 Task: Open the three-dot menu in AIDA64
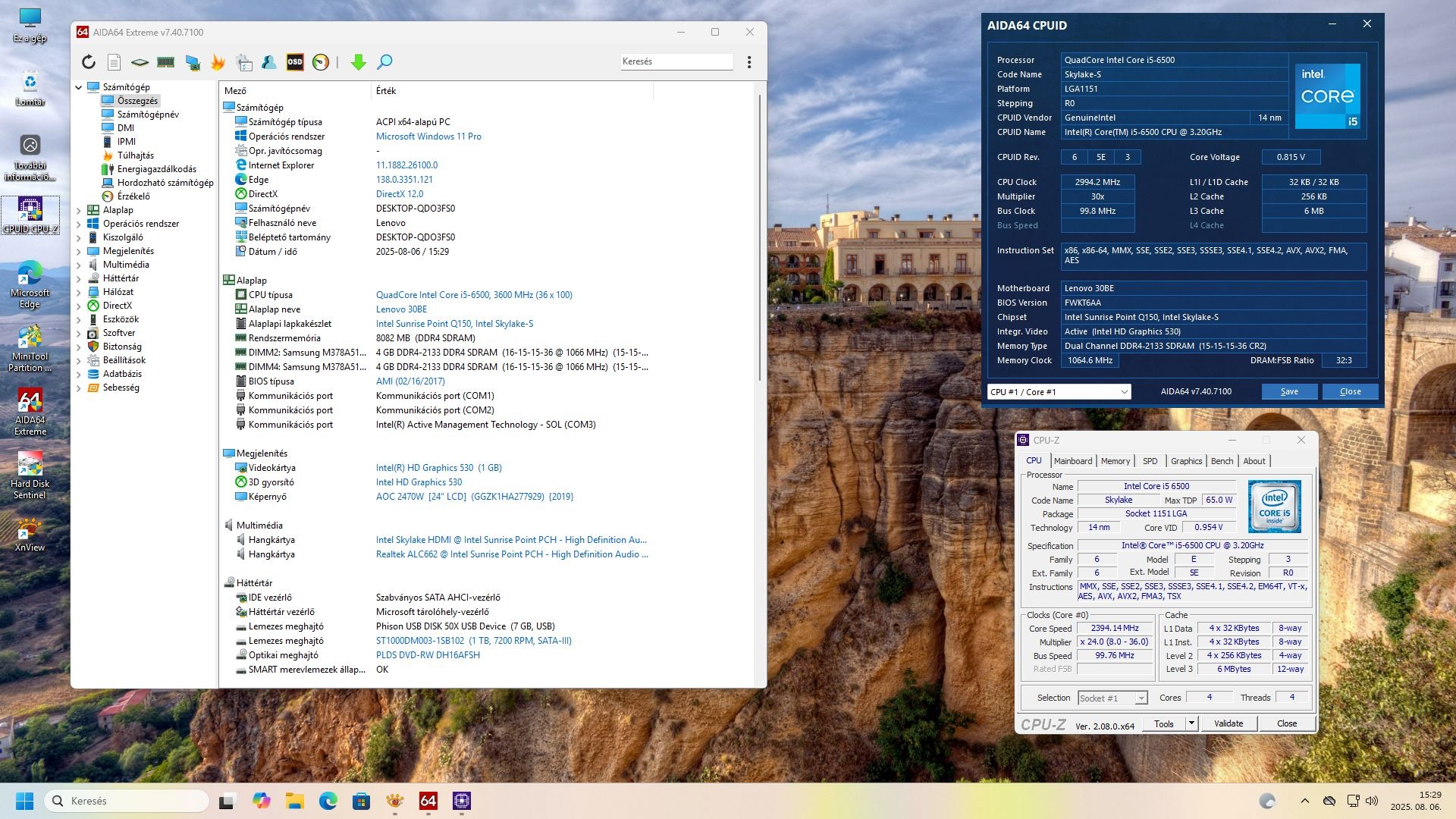[749, 62]
